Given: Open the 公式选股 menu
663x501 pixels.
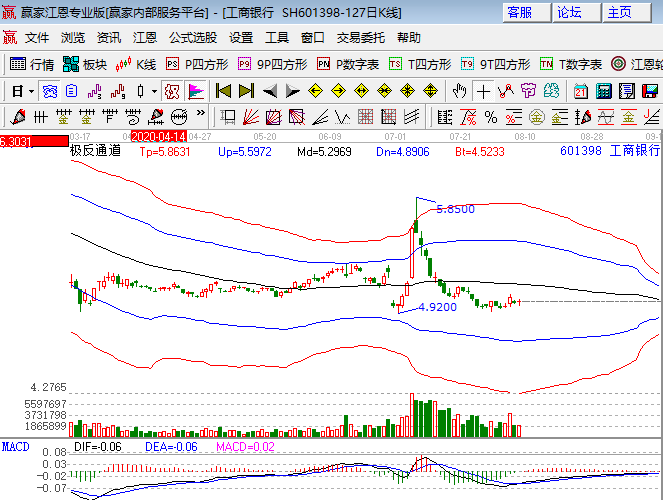Looking at the screenshot, I should coord(193,38).
